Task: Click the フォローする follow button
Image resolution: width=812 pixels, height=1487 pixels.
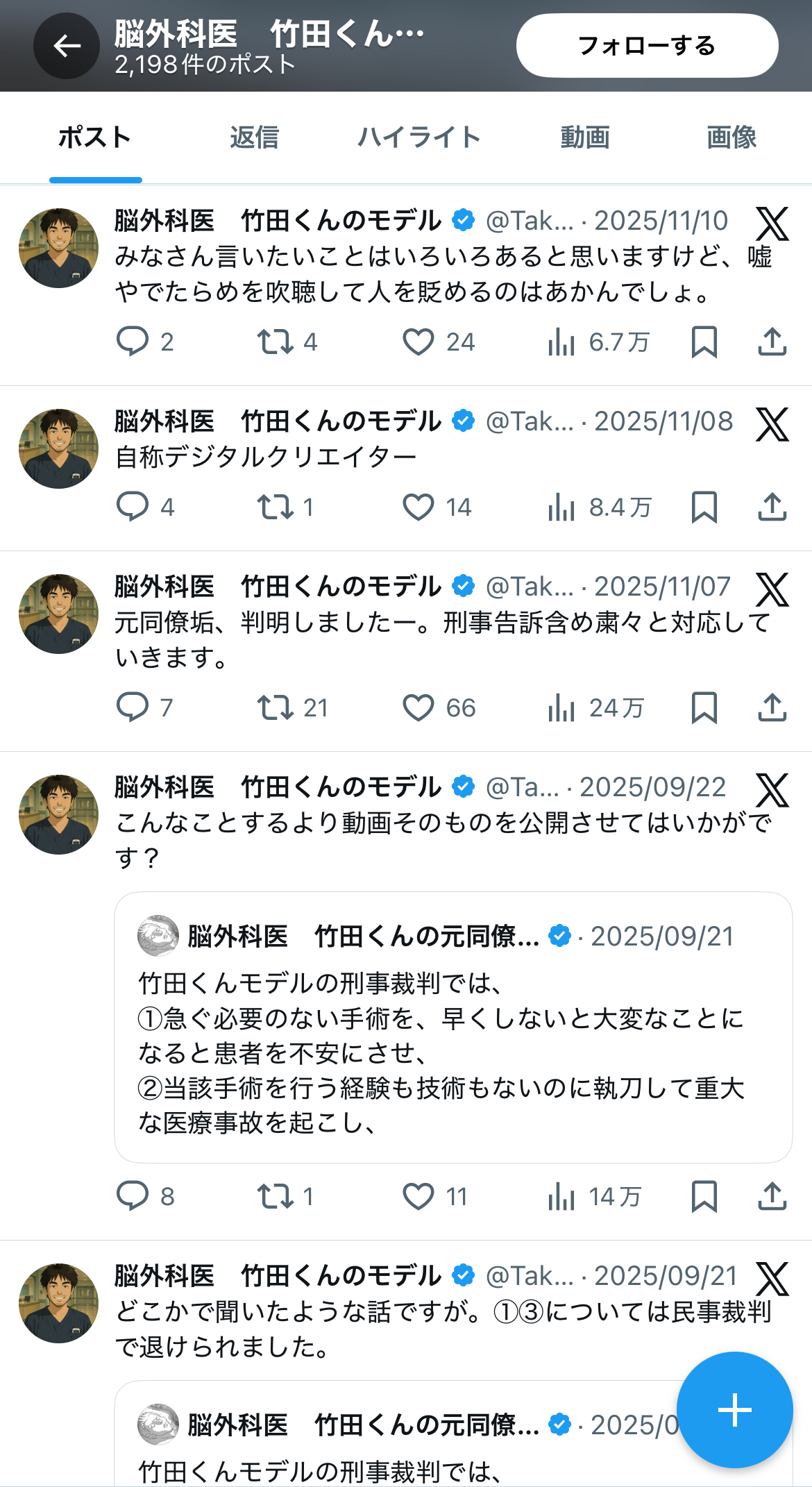Action: point(647,46)
